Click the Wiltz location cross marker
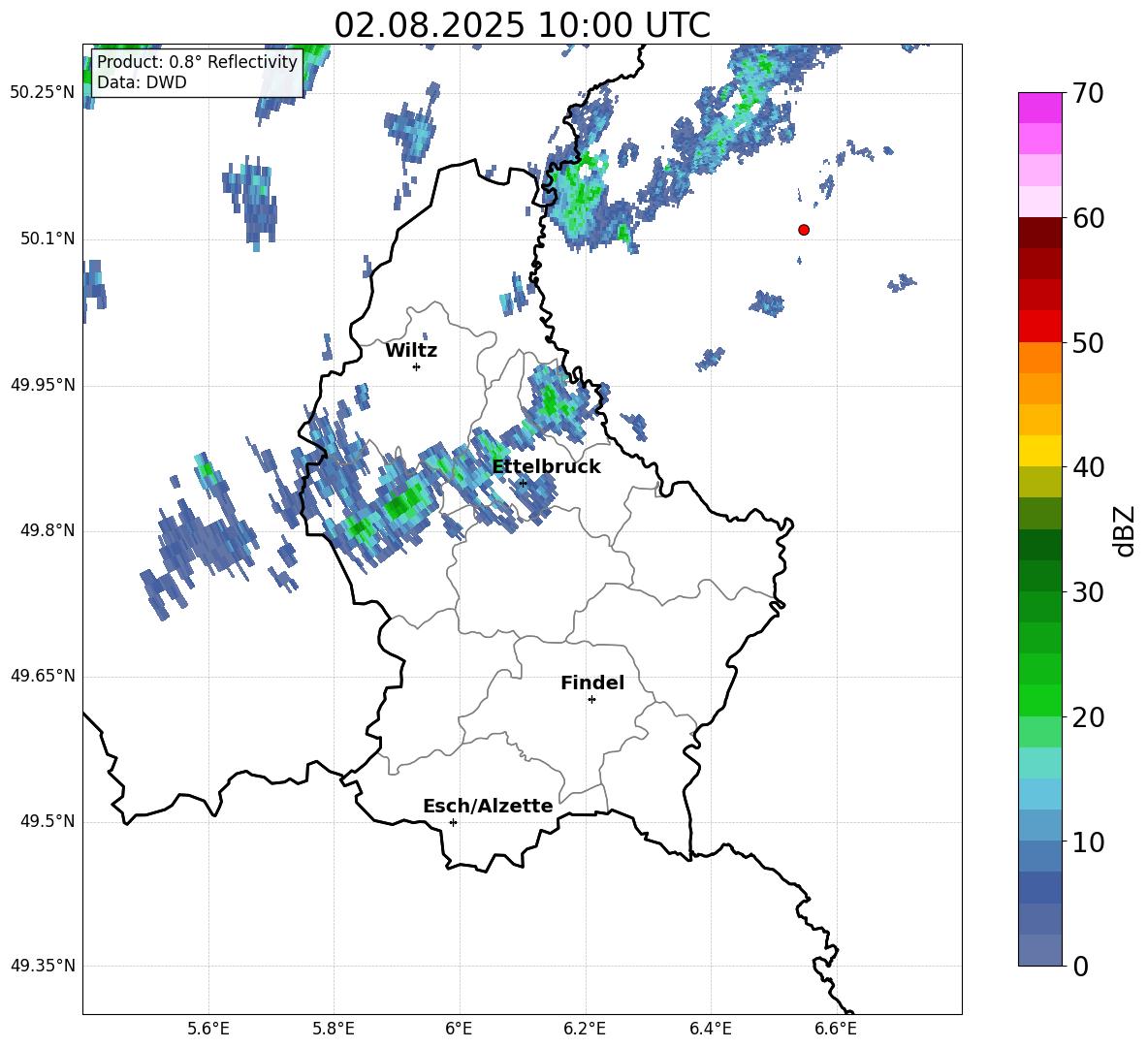1148x1048 pixels. coord(417,366)
